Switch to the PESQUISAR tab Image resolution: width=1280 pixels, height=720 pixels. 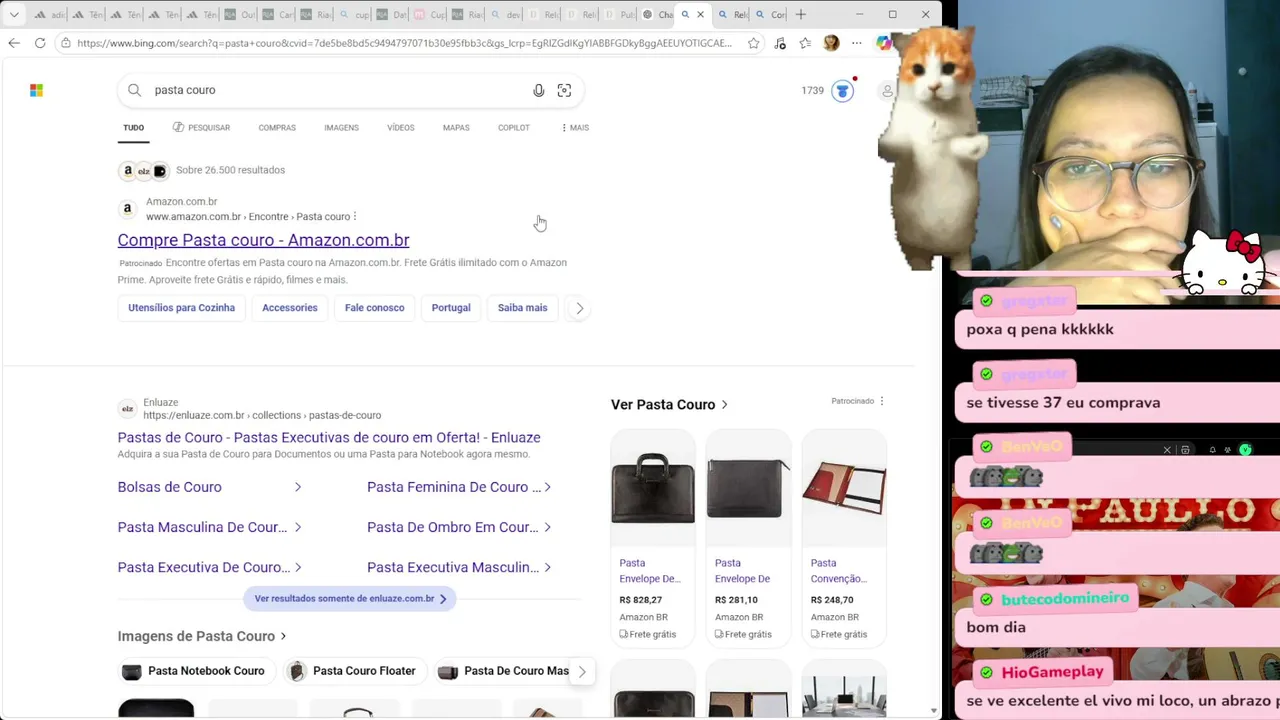[x=201, y=128]
